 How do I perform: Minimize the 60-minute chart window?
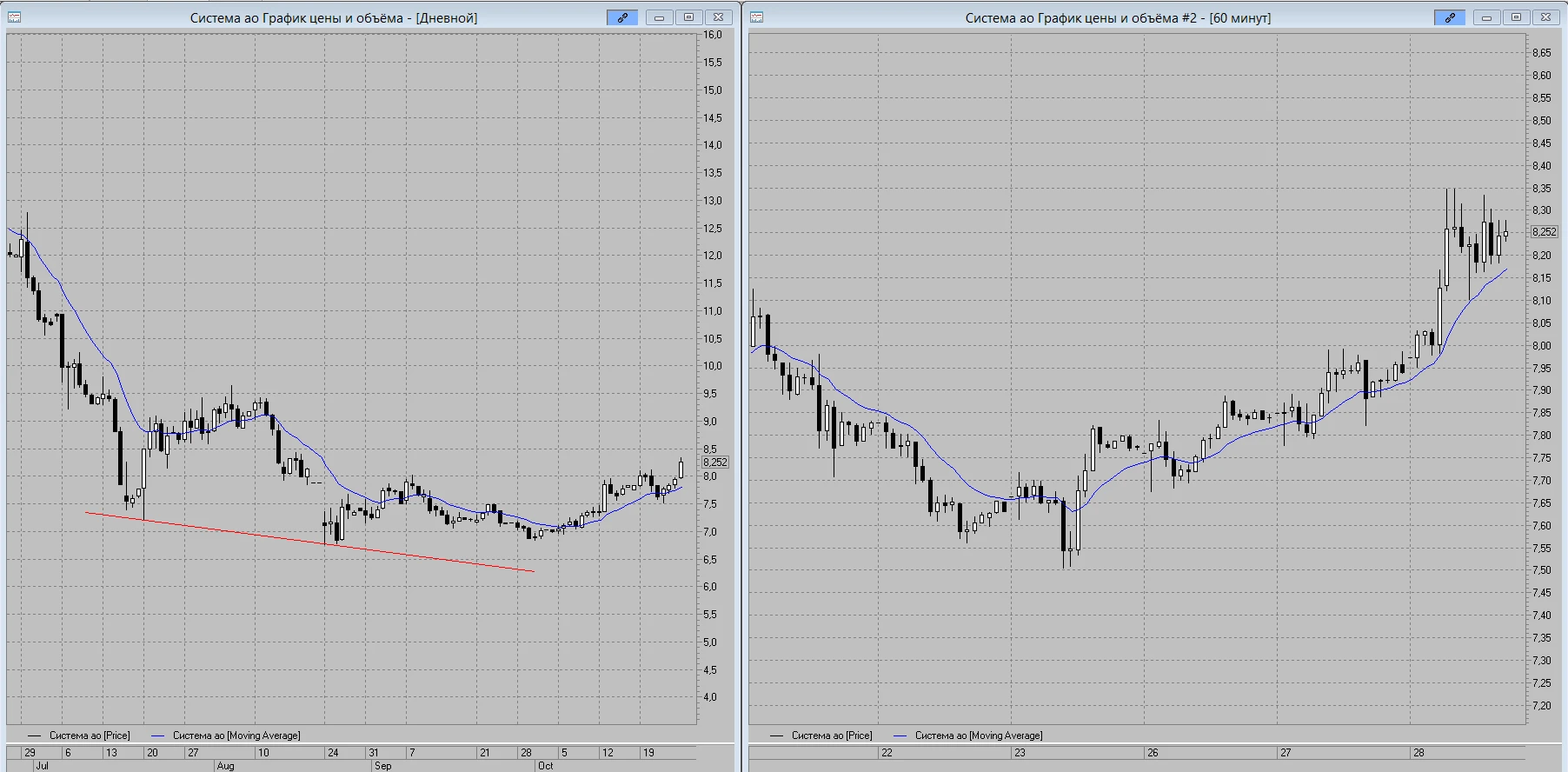pyautogui.click(x=1487, y=17)
